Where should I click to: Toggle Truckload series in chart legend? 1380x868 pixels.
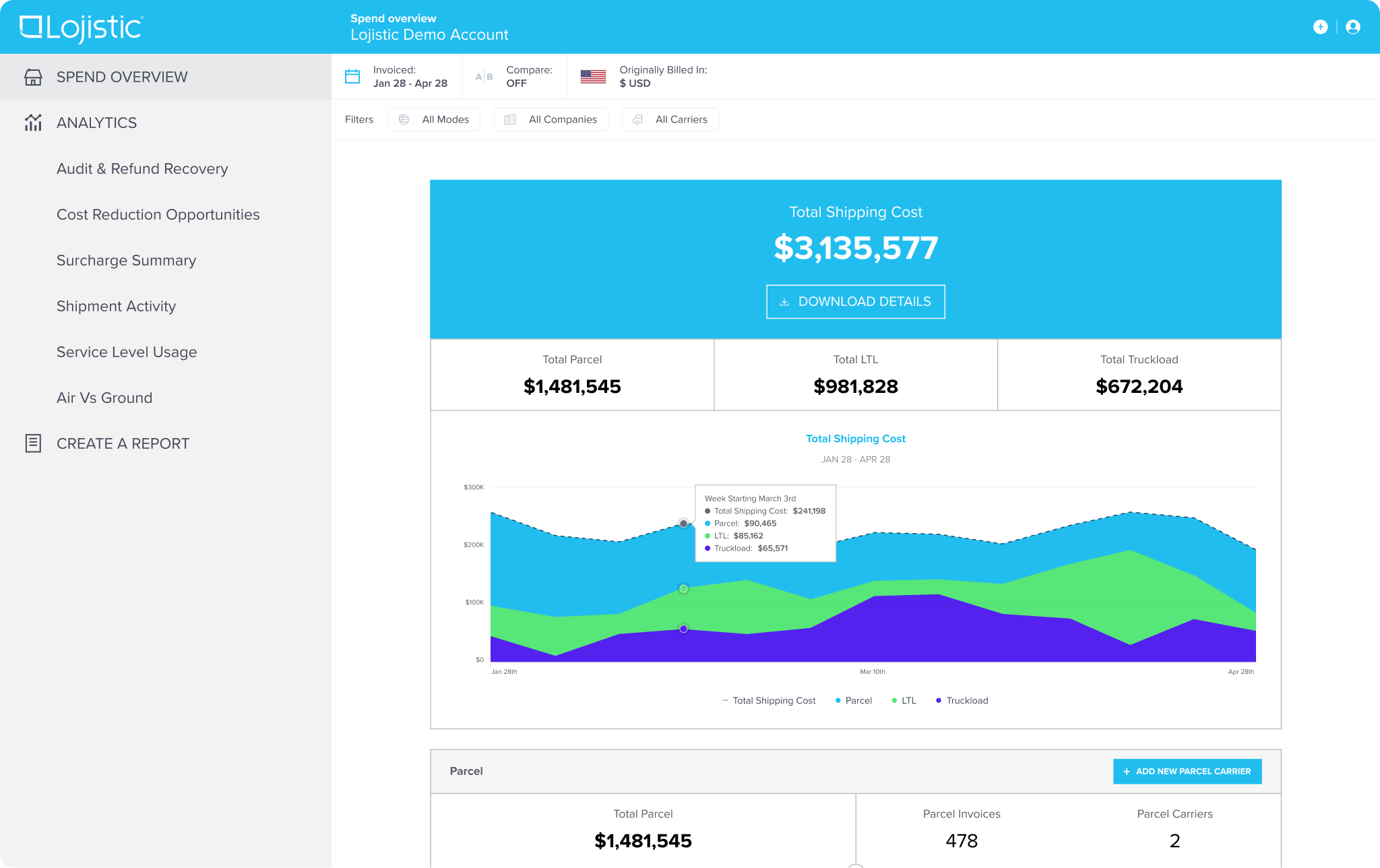[962, 701]
